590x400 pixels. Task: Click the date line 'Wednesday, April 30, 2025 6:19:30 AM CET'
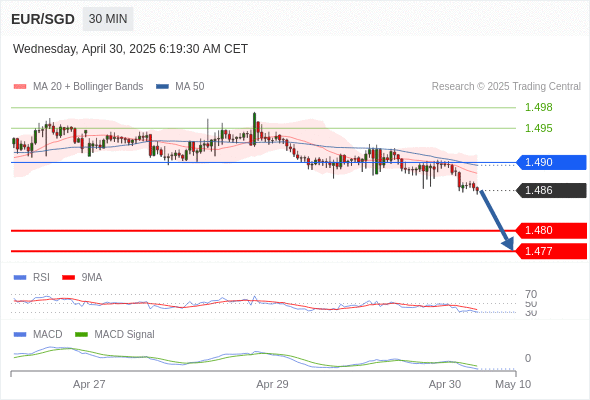(130, 49)
